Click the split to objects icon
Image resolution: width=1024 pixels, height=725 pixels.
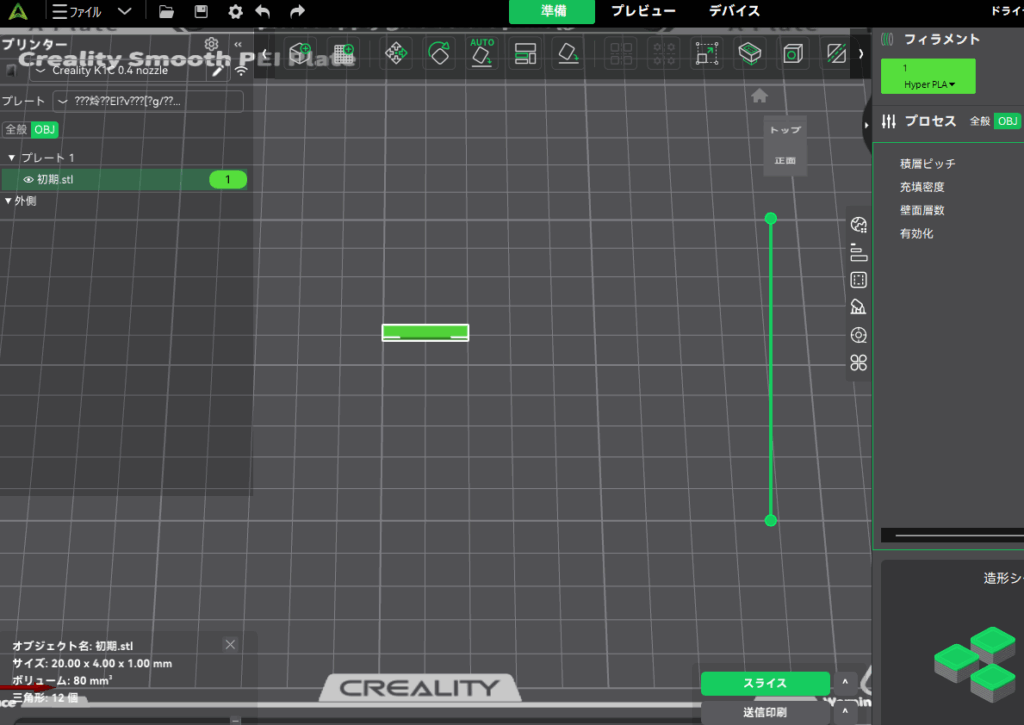tap(620, 54)
